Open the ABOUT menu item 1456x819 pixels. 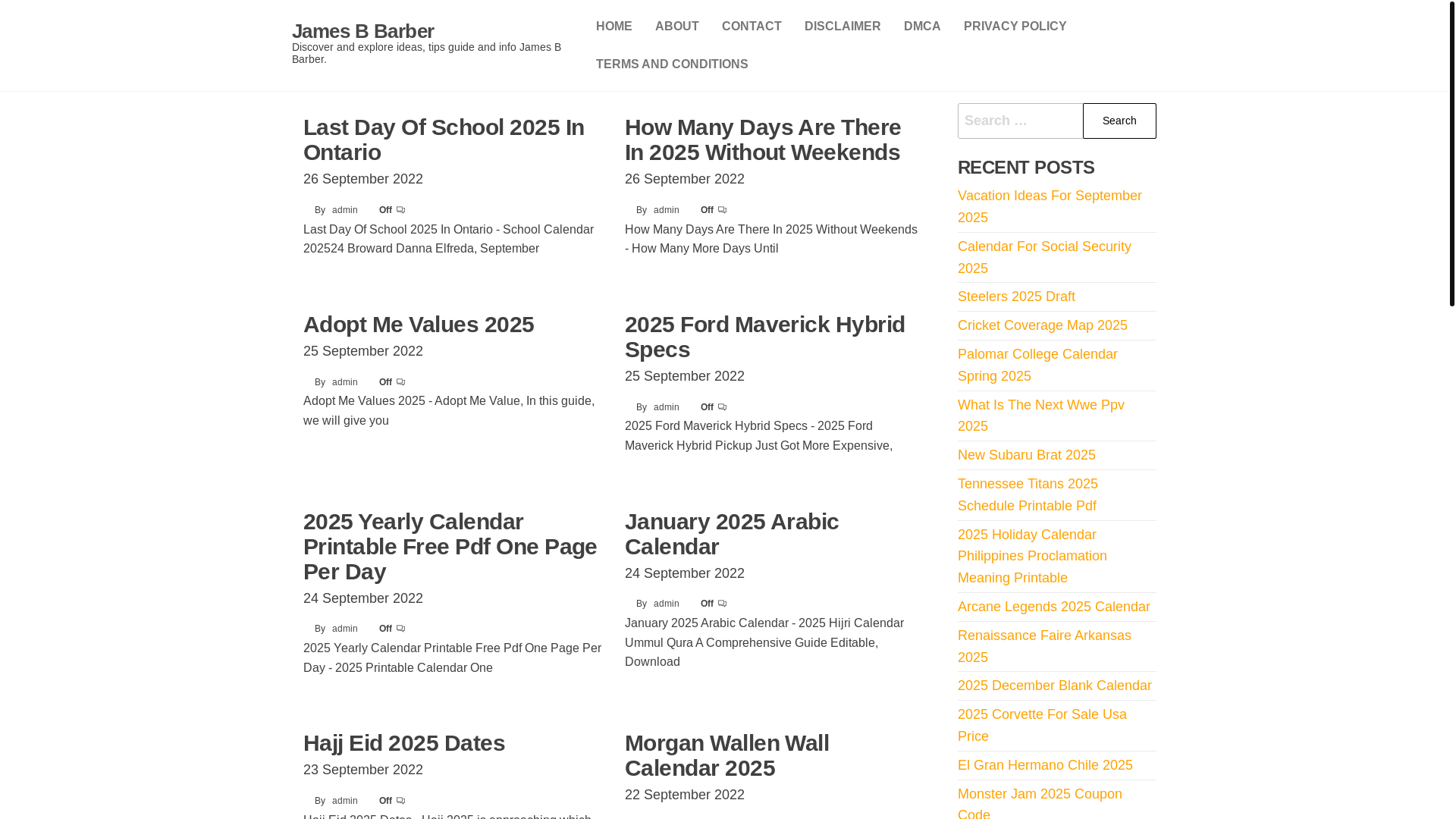[x=676, y=27]
